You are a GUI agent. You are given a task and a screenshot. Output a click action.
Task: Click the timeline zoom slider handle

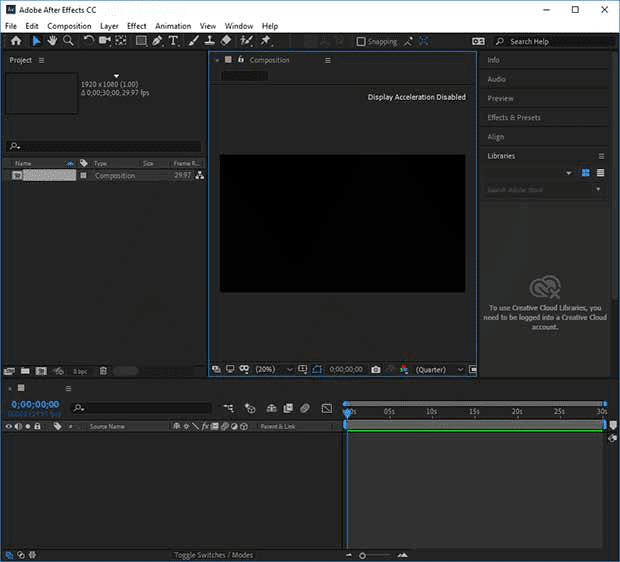coord(362,556)
